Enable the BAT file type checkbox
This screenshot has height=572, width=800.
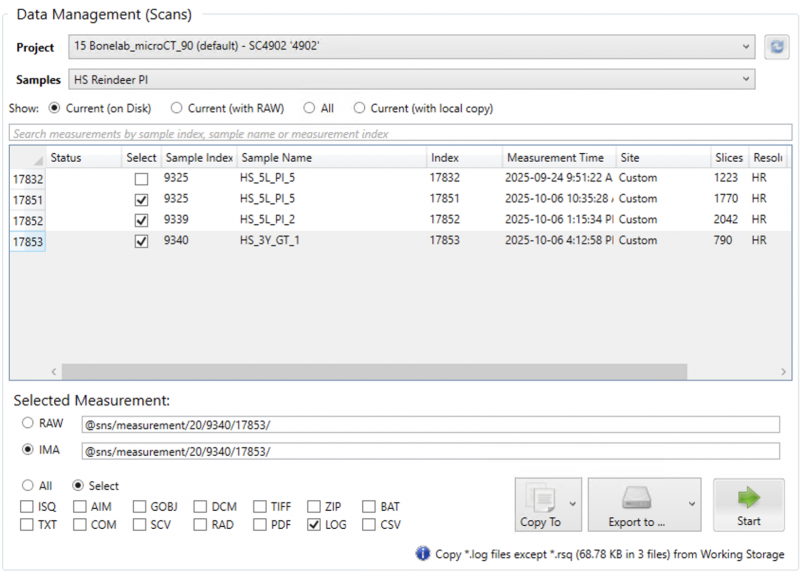369,507
